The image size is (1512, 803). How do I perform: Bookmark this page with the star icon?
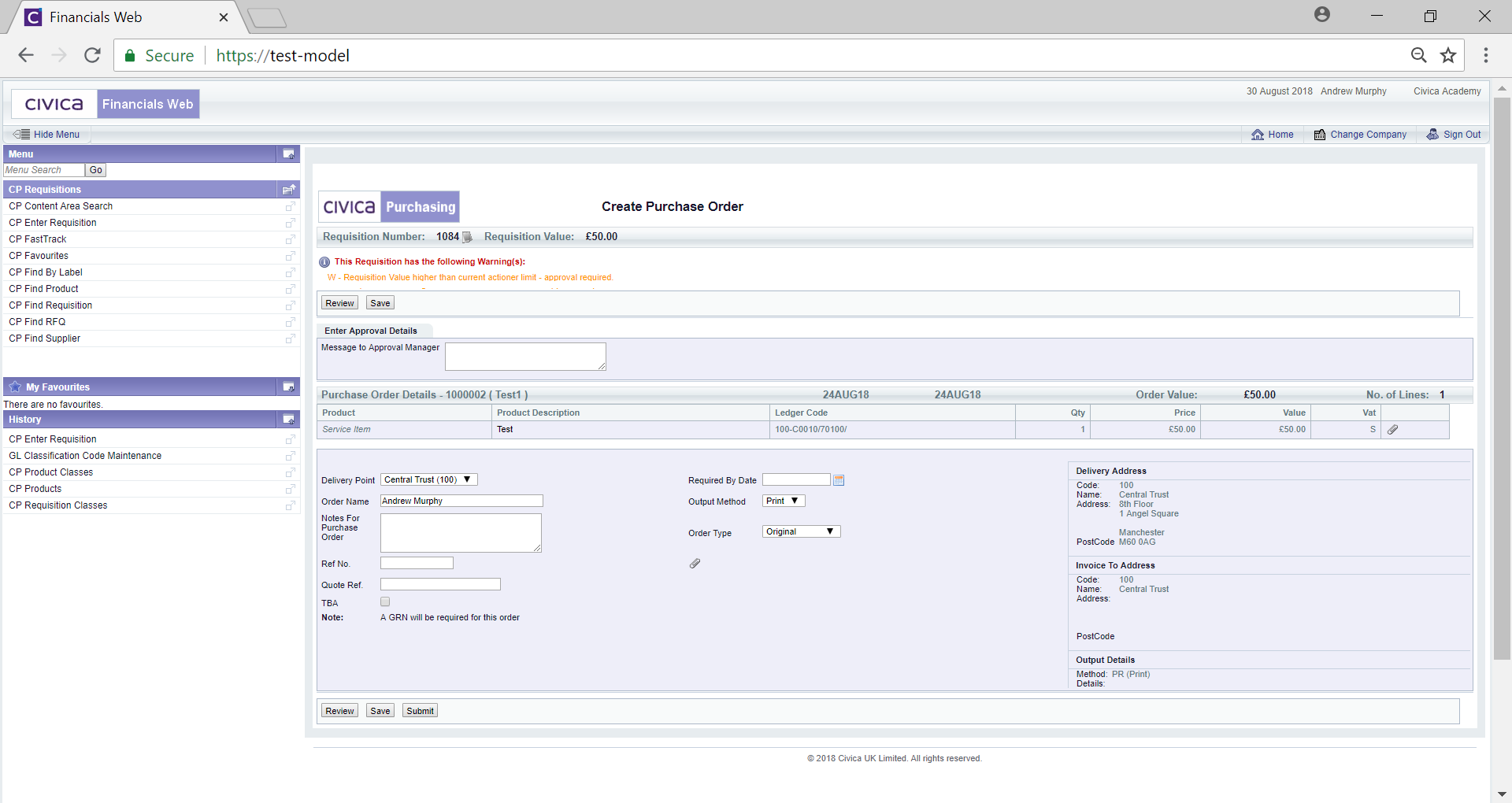[1447, 55]
